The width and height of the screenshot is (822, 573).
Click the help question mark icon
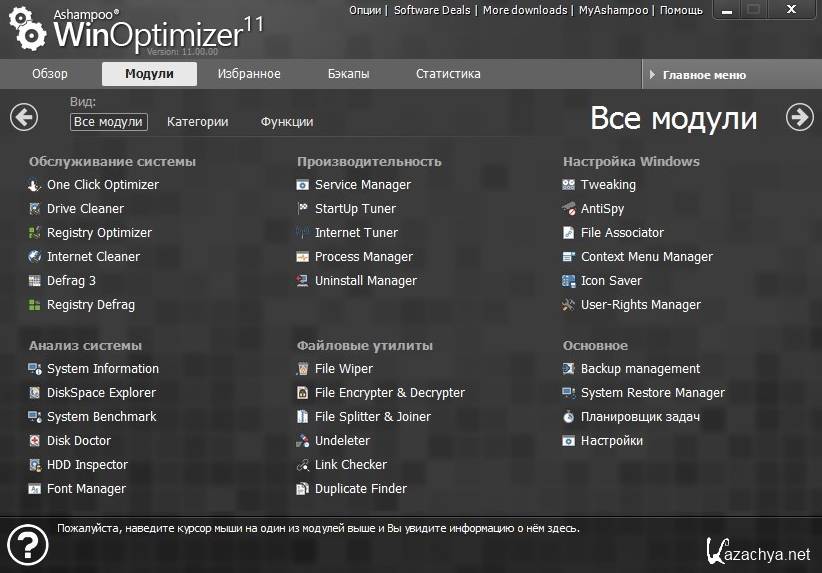27,545
